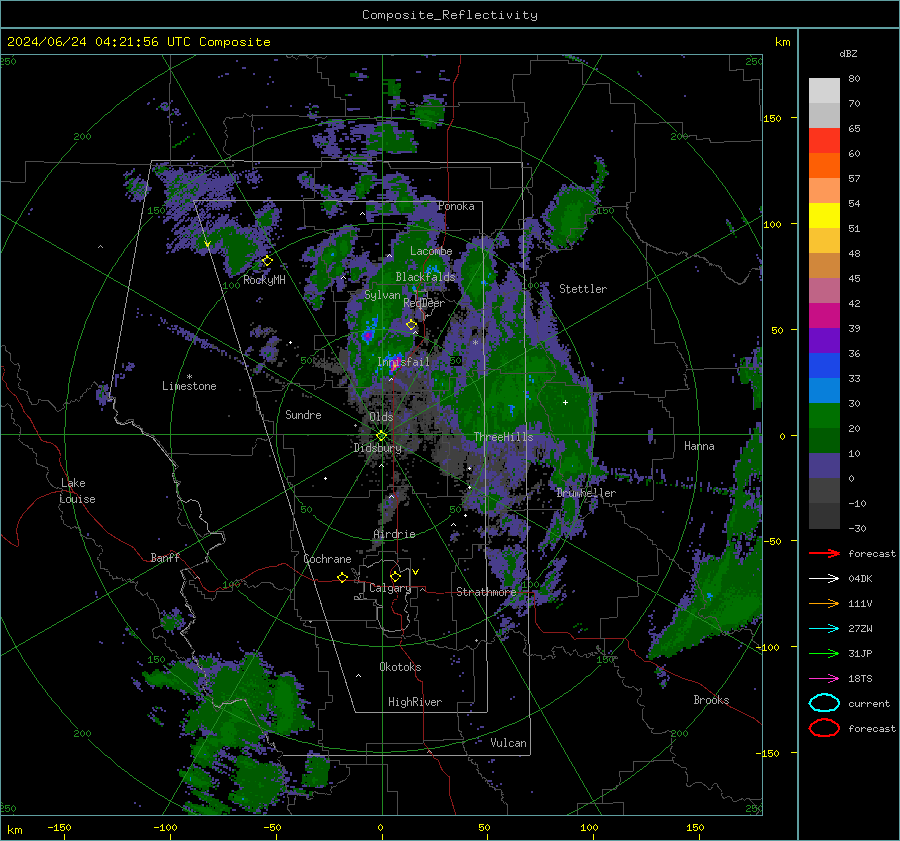
Task: Select the Strathmore label
Action: coord(486,592)
